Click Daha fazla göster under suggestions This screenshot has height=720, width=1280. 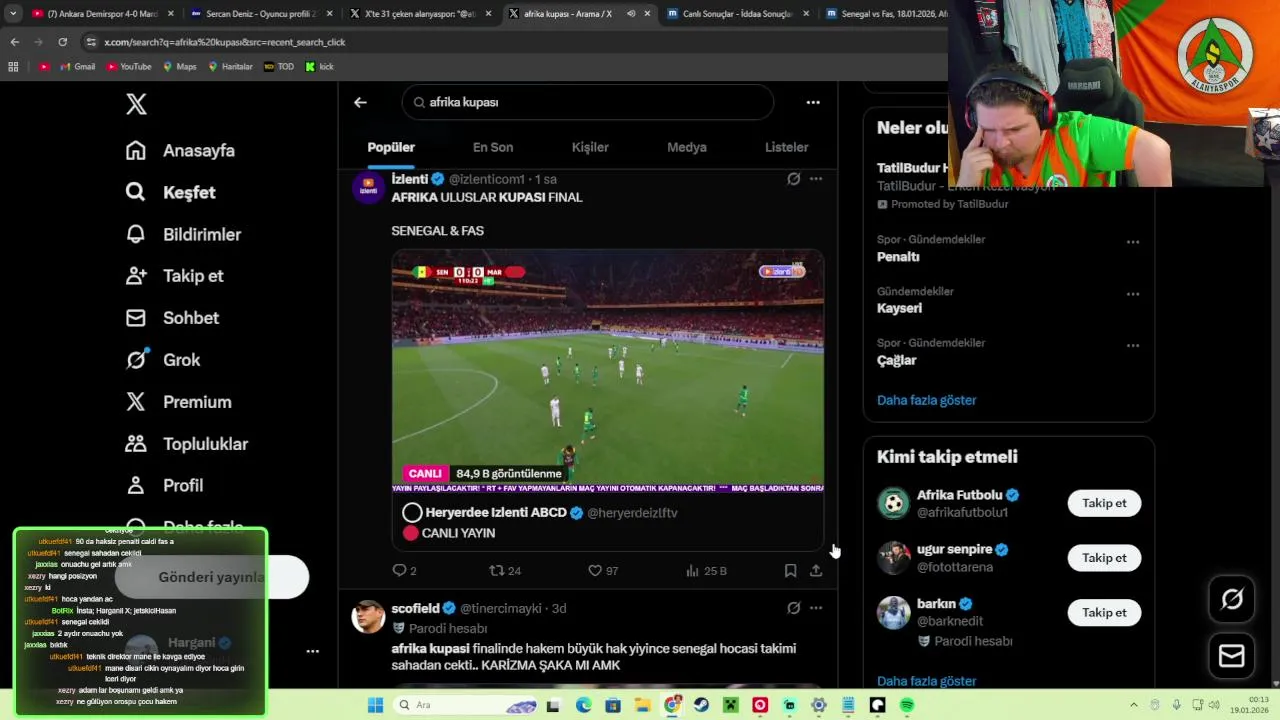point(926,681)
